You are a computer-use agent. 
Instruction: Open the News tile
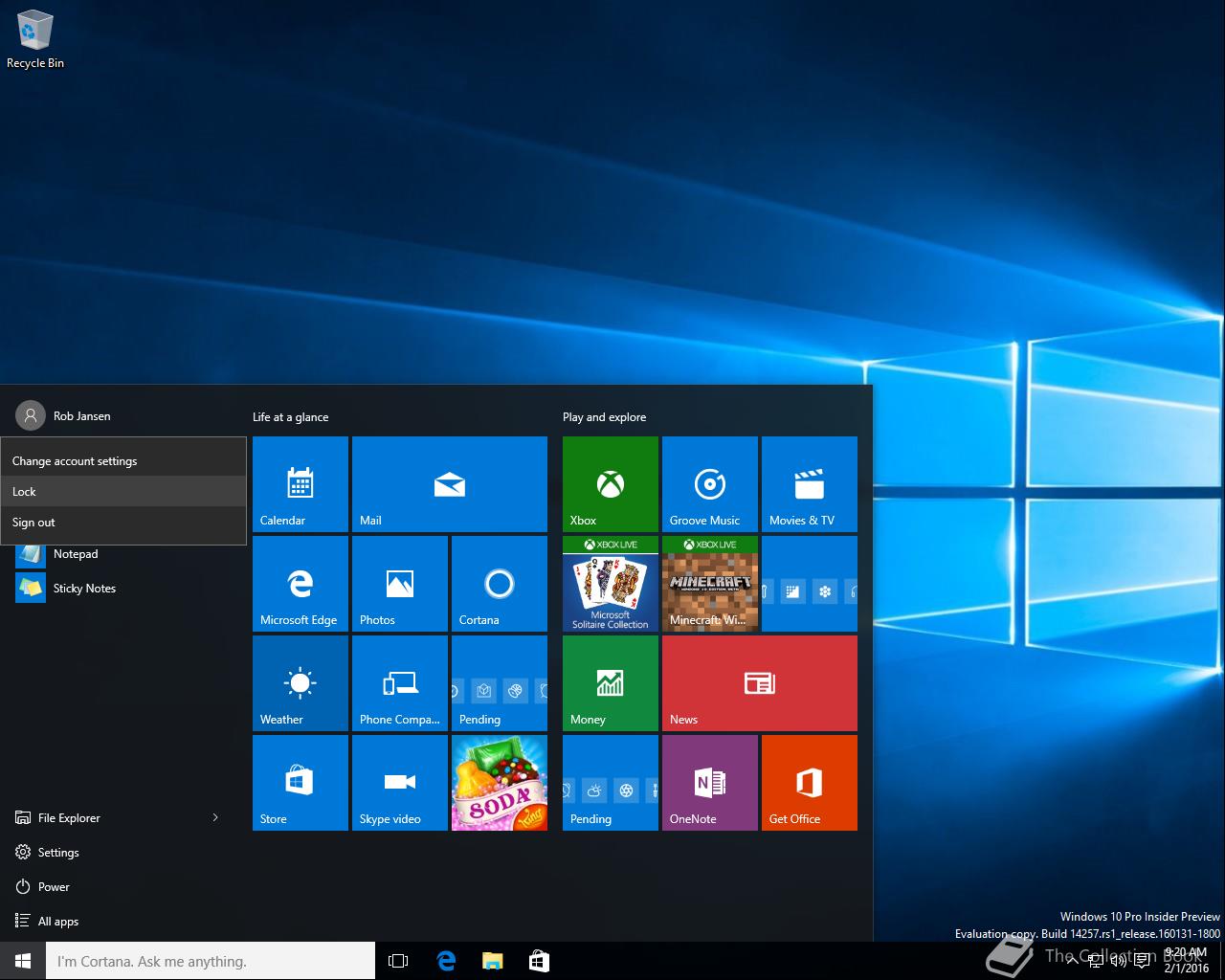click(760, 683)
